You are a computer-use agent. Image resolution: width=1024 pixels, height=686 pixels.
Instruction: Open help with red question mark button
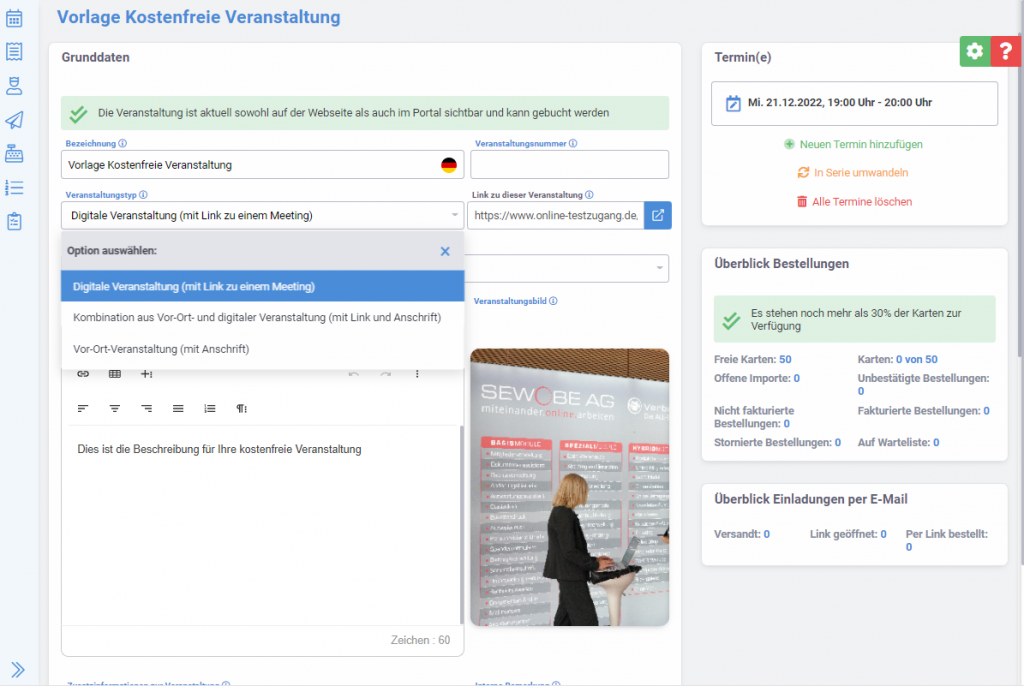(x=1006, y=51)
